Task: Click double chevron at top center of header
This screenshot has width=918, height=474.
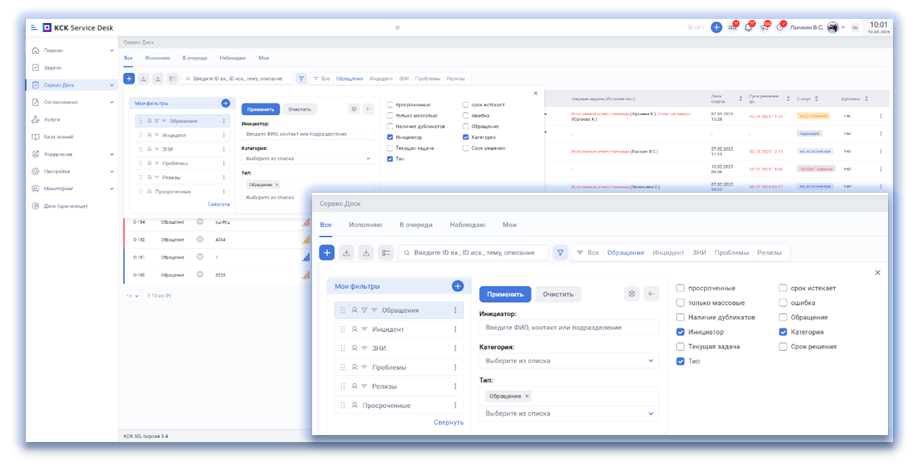Action: pyautogui.click(x=398, y=28)
